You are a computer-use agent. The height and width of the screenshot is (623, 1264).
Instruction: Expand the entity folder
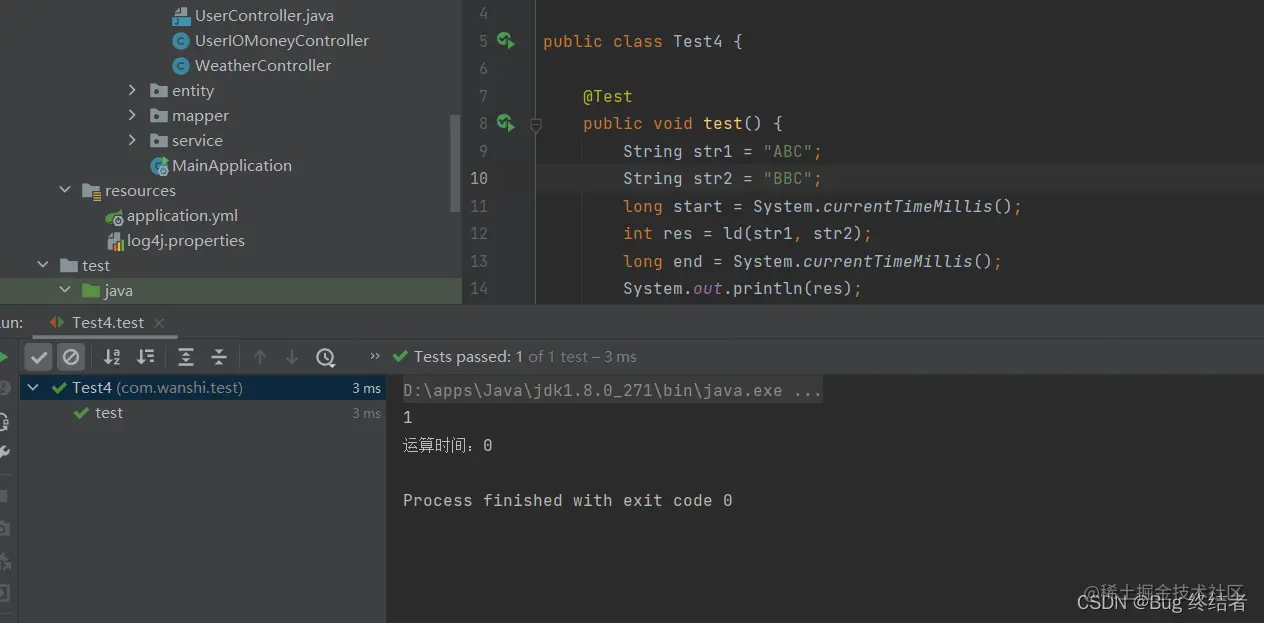tap(132, 91)
